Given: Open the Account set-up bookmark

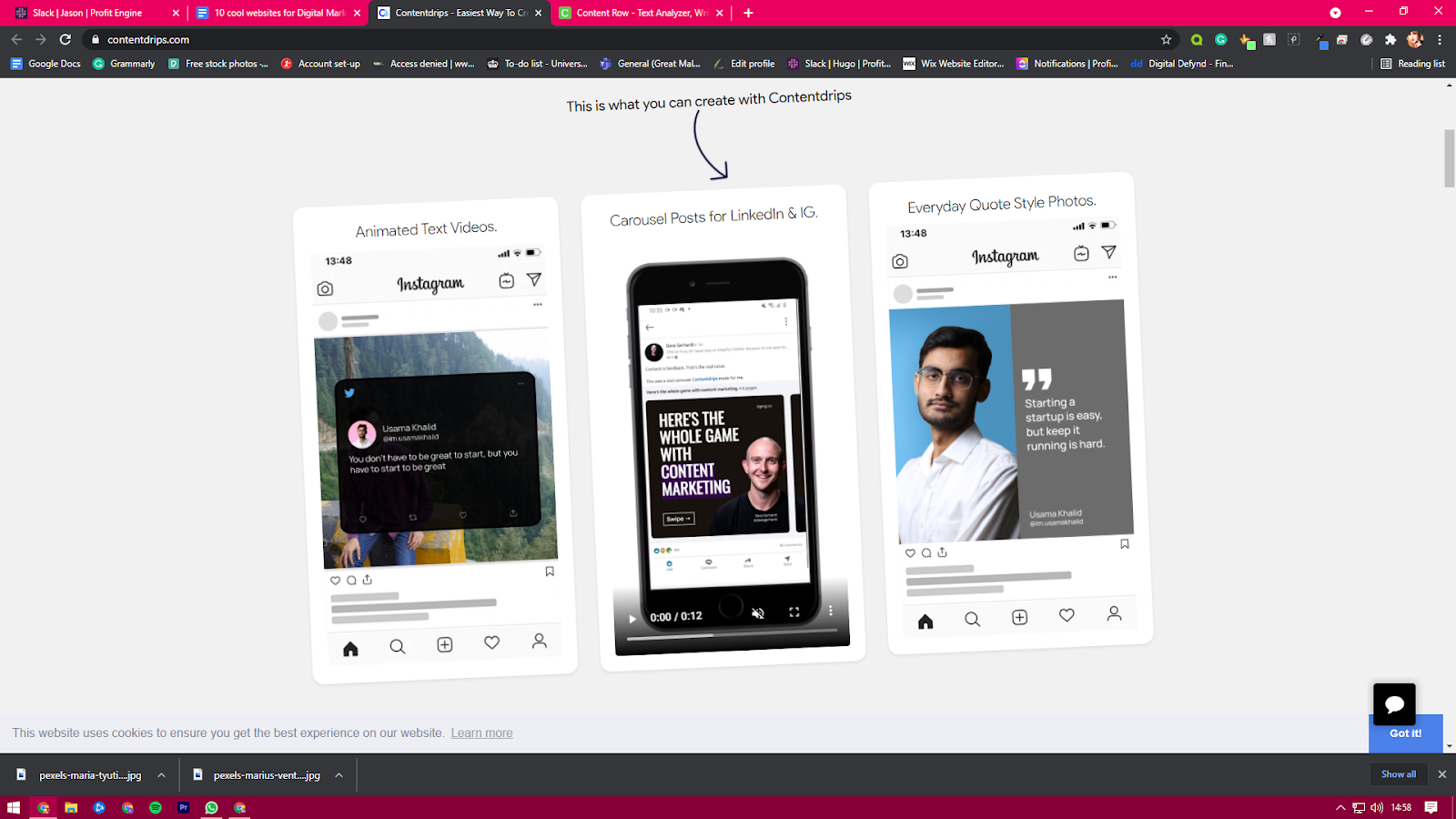Looking at the screenshot, I should click(320, 64).
